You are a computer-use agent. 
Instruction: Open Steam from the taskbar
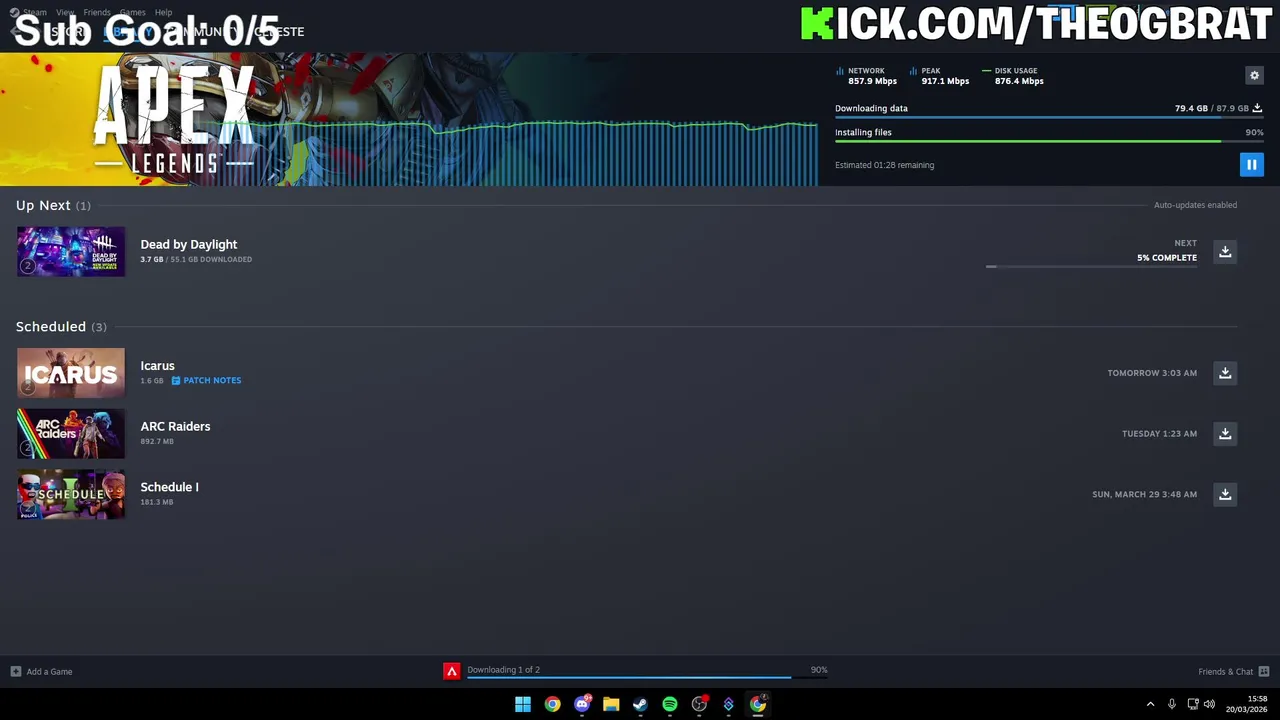[640, 704]
